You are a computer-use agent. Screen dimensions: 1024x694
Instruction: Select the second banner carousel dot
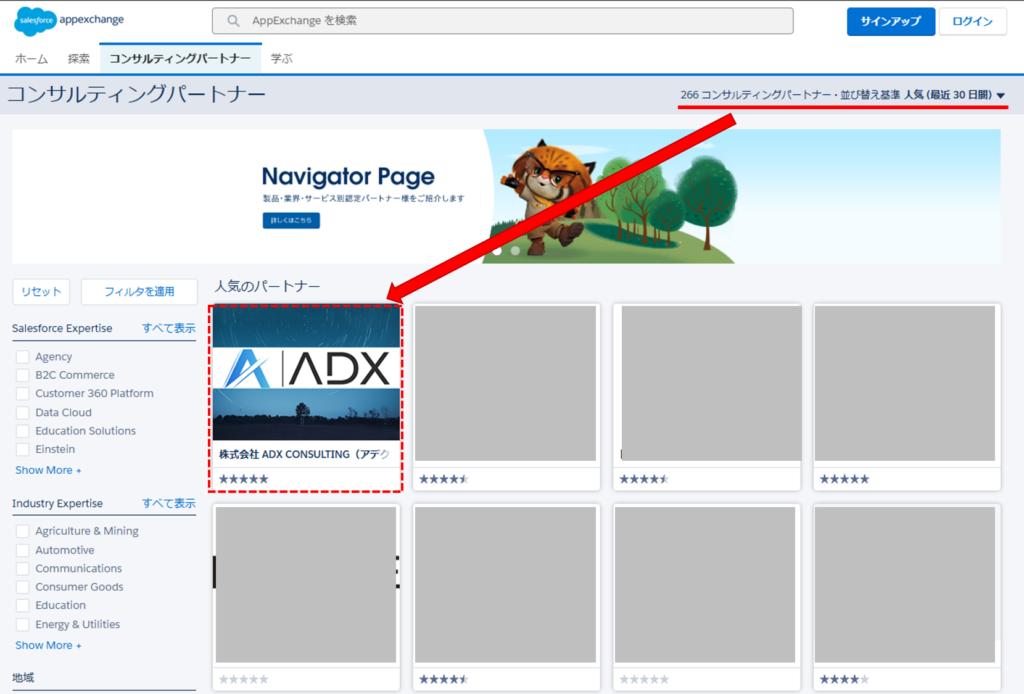click(x=515, y=251)
